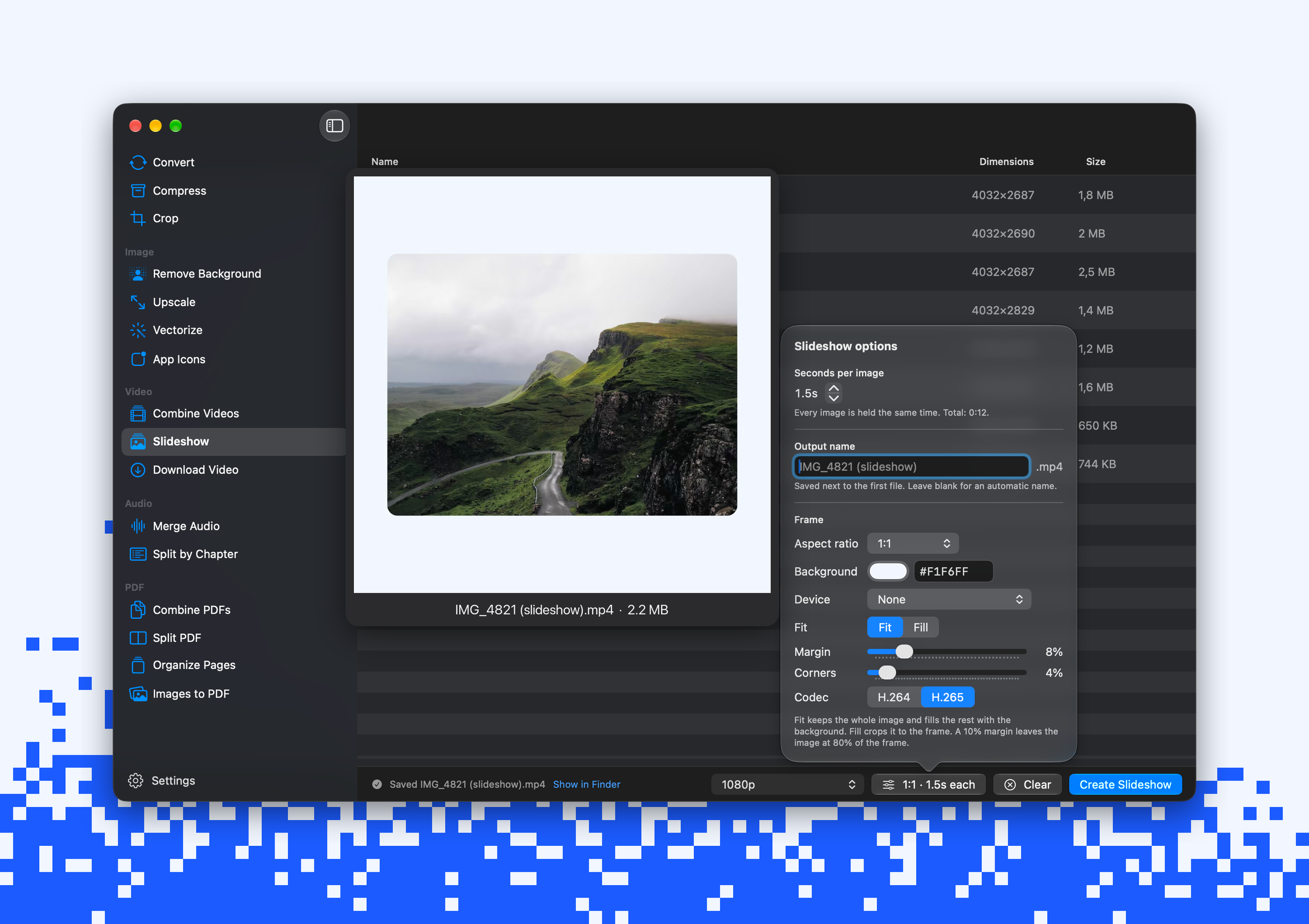Toggle the sidebar visibility button
This screenshot has height=924, width=1309.
[334, 125]
